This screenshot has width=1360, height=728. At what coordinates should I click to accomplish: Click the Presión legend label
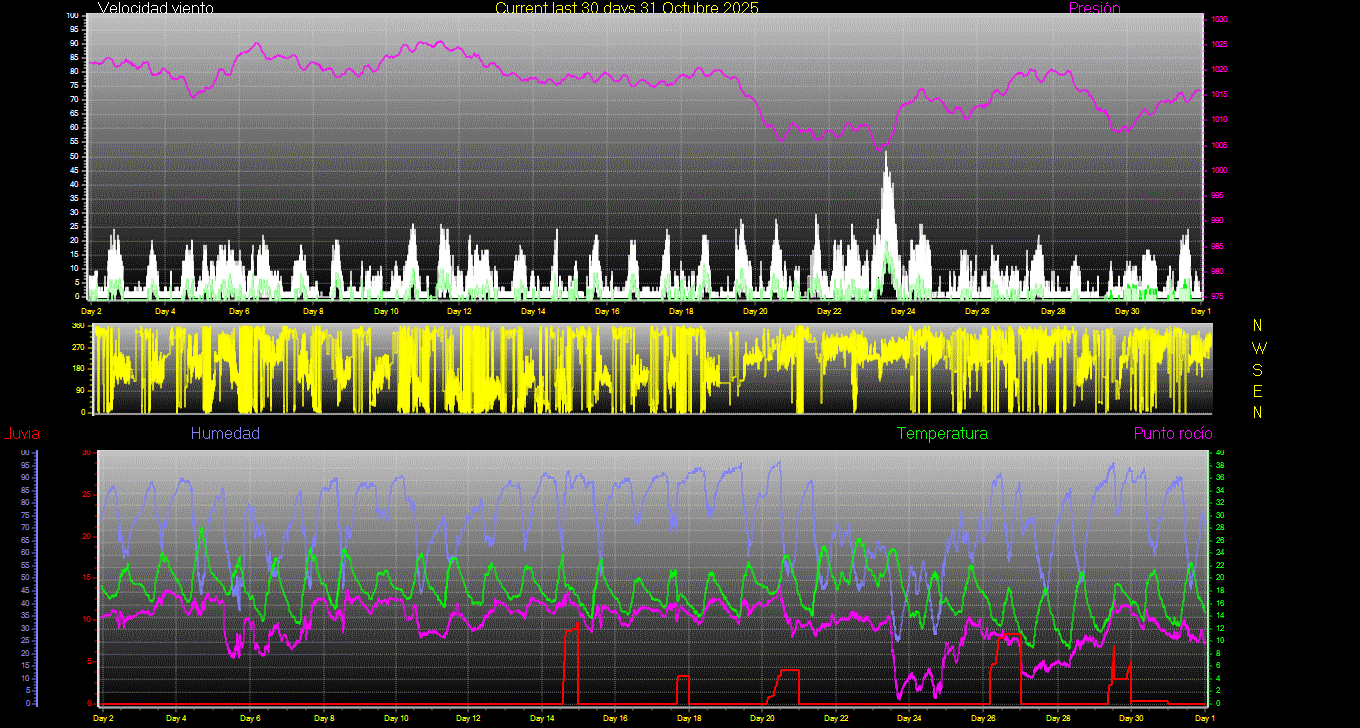(x=1094, y=8)
